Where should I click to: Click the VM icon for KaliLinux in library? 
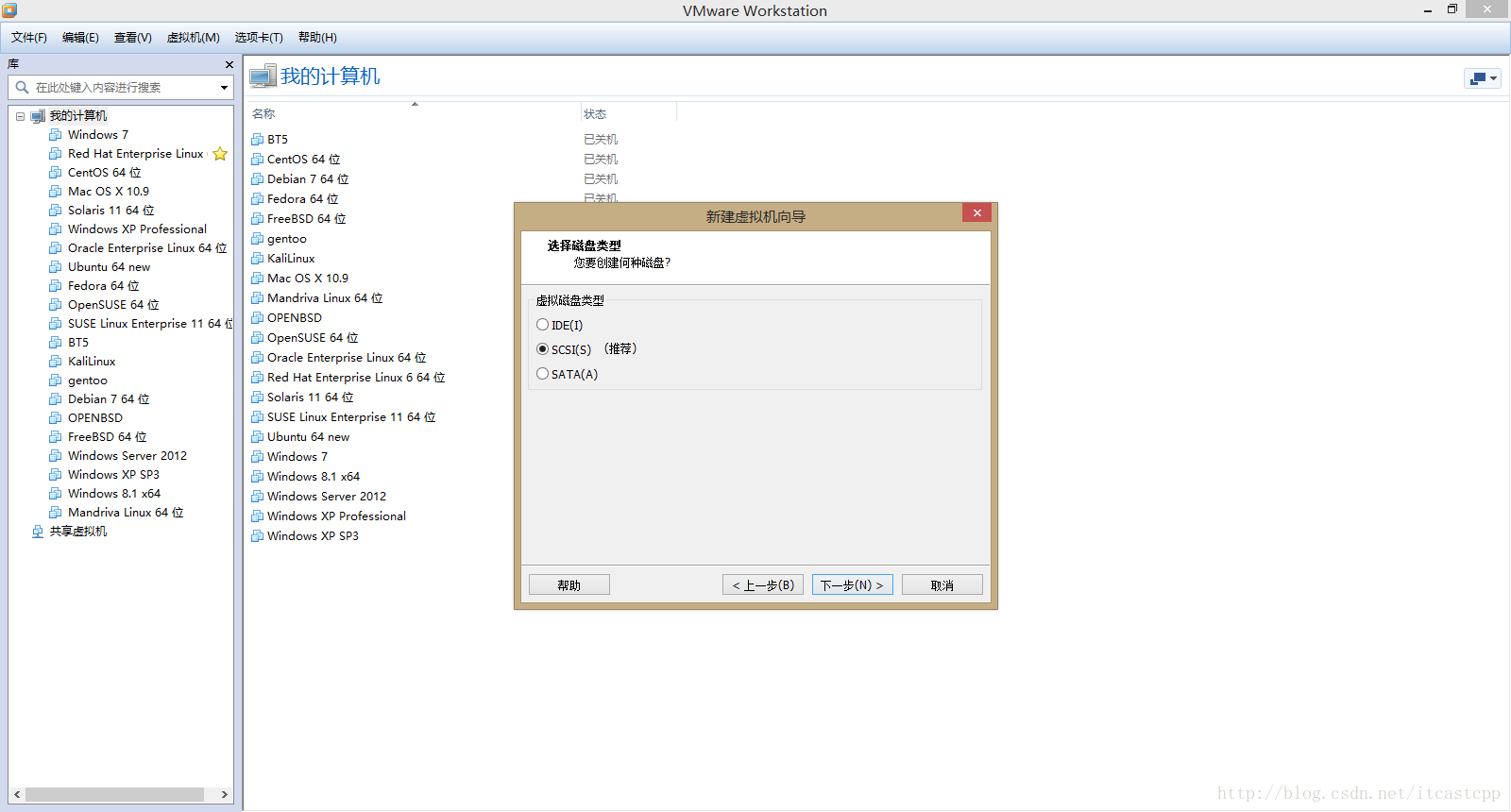point(56,362)
